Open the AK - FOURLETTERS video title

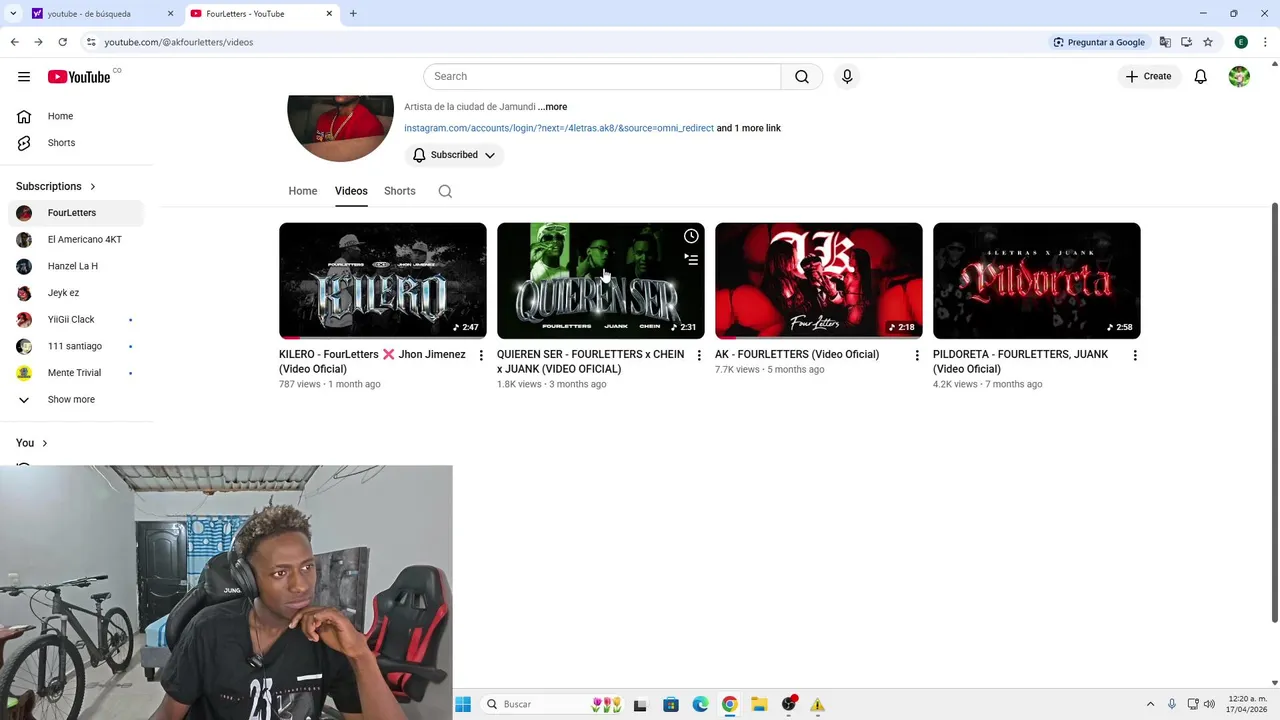pyautogui.click(x=797, y=354)
